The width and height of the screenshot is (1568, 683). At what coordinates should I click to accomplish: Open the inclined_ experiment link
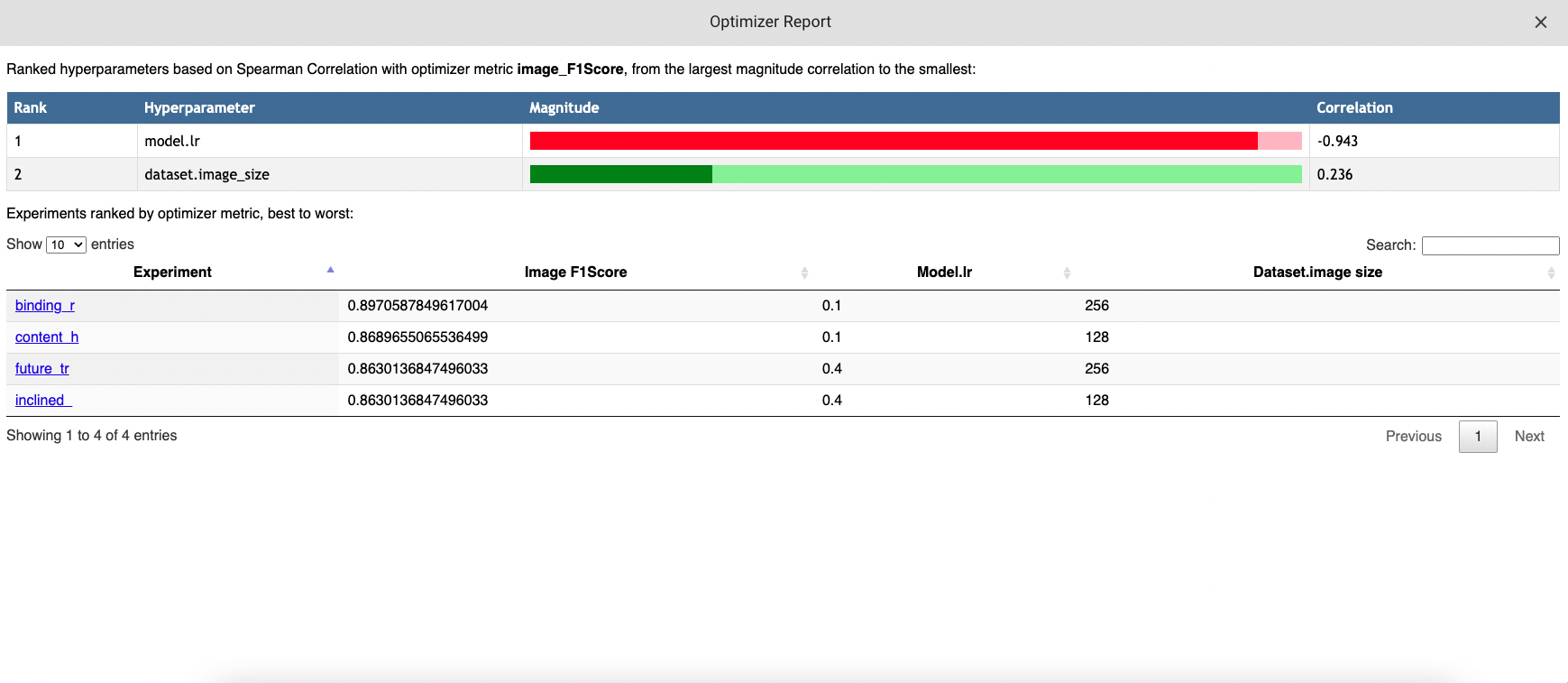tap(43, 401)
